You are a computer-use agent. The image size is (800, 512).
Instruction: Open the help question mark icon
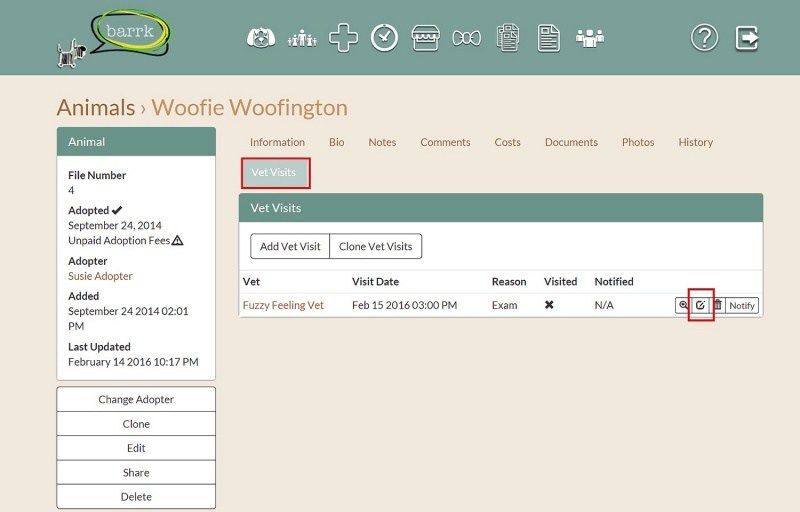[705, 38]
